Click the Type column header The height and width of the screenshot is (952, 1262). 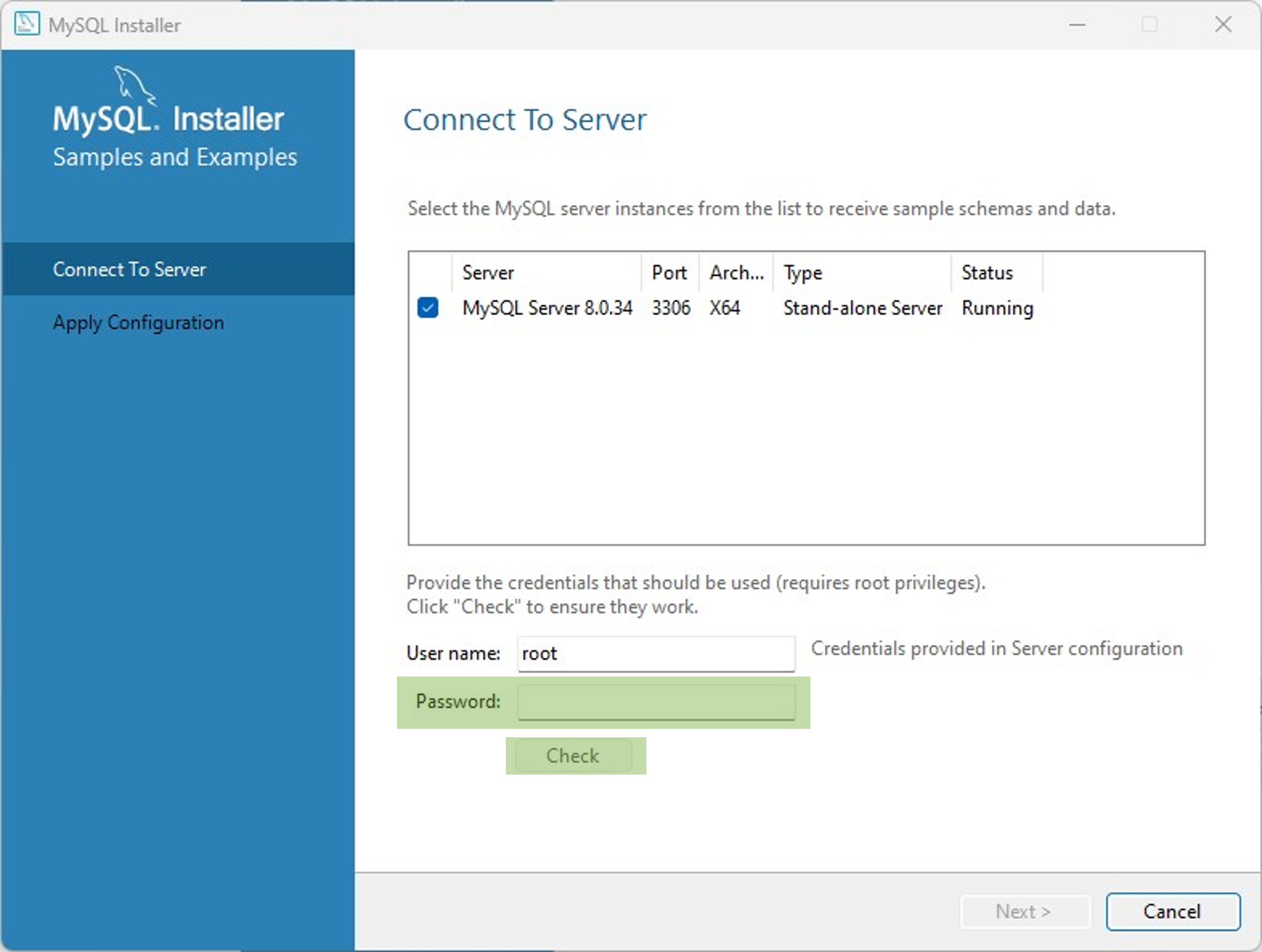pyautogui.click(x=803, y=273)
